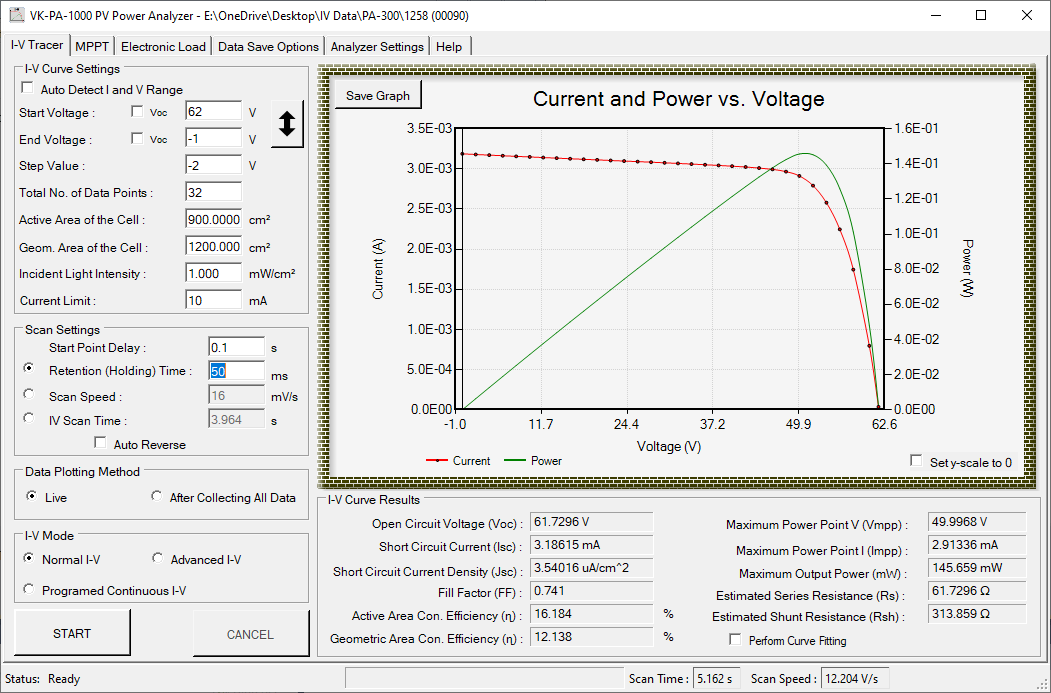Click the Incident Light Intensity field

213,273
